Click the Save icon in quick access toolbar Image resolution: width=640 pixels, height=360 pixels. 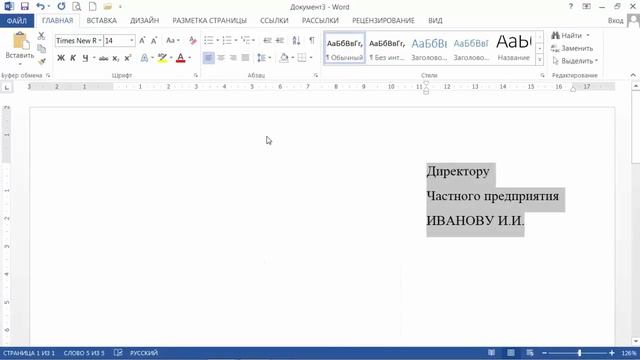click(x=24, y=7)
